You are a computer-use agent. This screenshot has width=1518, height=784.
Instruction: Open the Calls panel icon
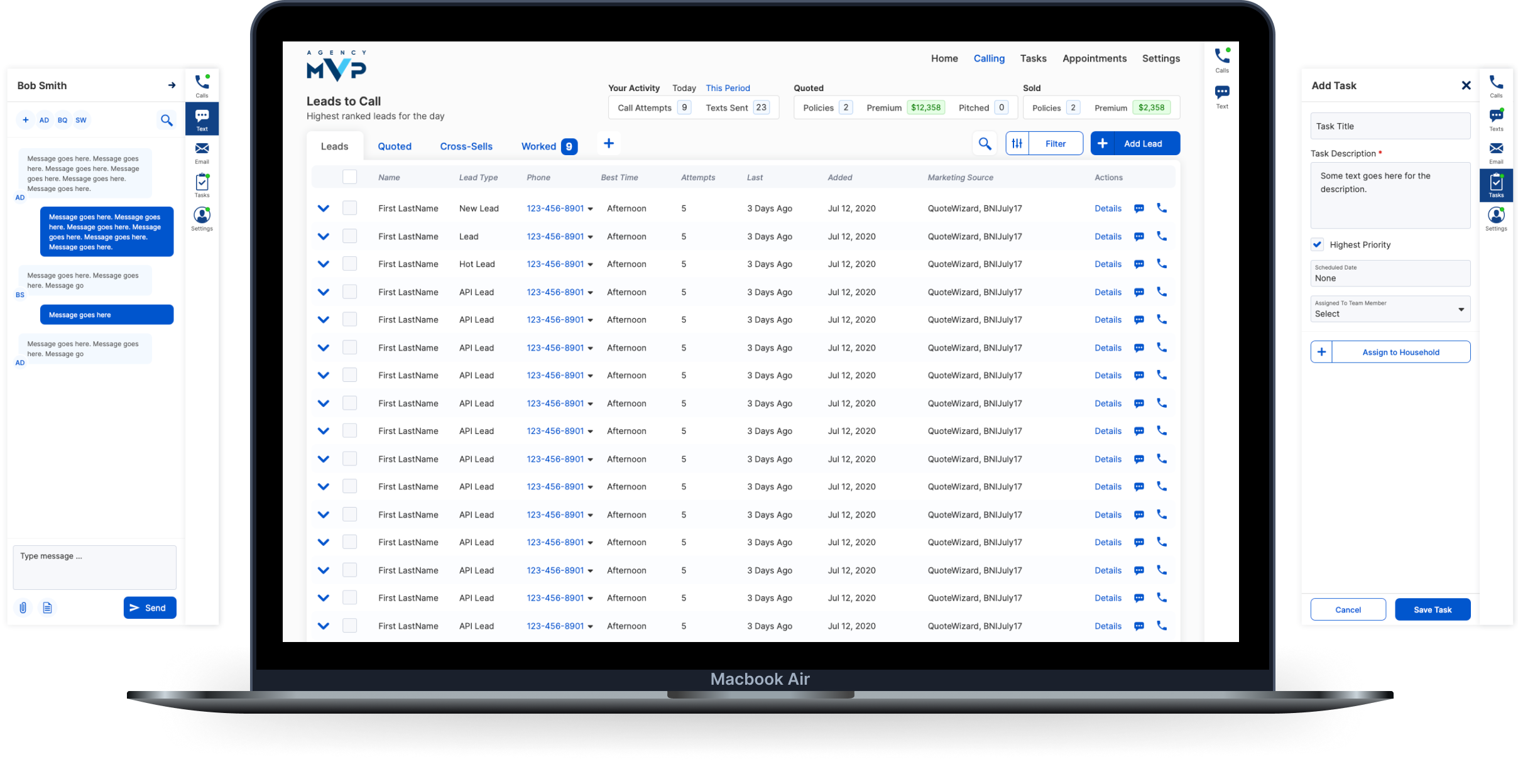click(202, 85)
